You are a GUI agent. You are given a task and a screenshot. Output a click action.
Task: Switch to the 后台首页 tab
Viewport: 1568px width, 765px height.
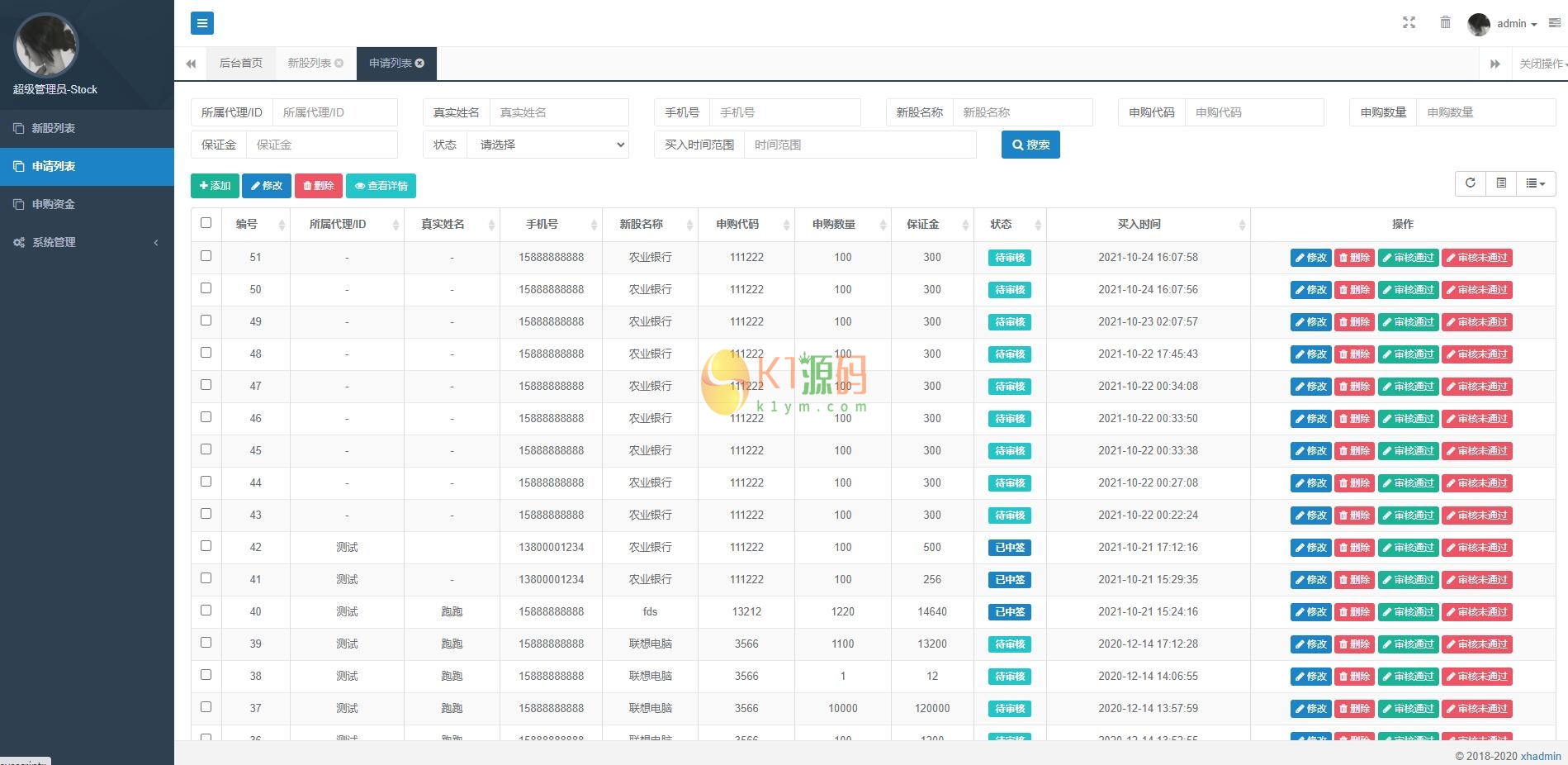coord(240,64)
